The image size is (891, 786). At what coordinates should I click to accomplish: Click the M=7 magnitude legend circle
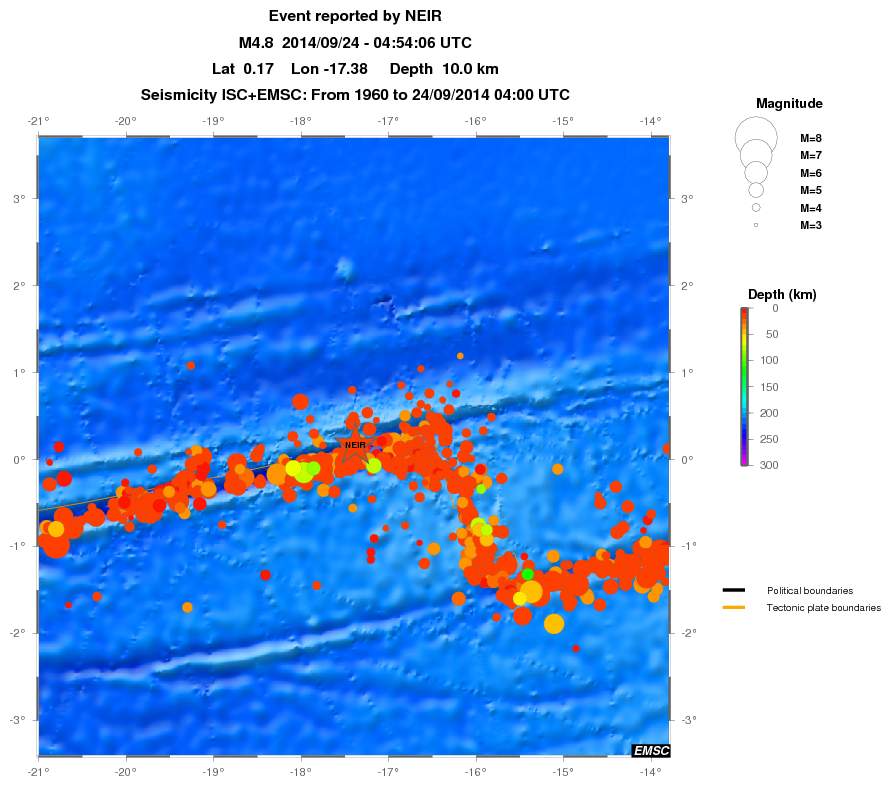756,153
